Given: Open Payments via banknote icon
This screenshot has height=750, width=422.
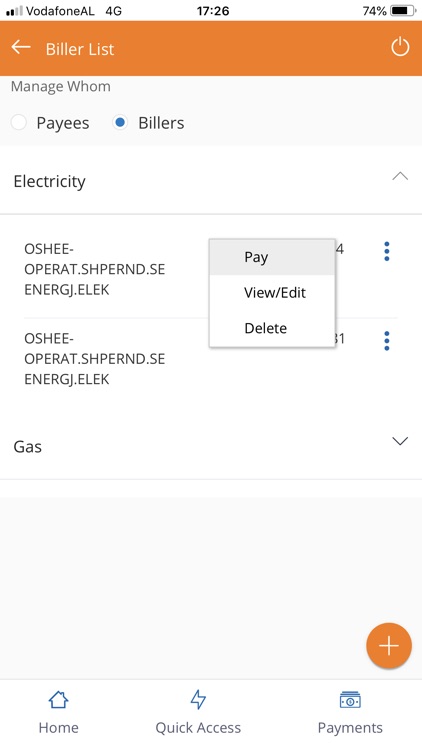Looking at the screenshot, I should pos(350,700).
